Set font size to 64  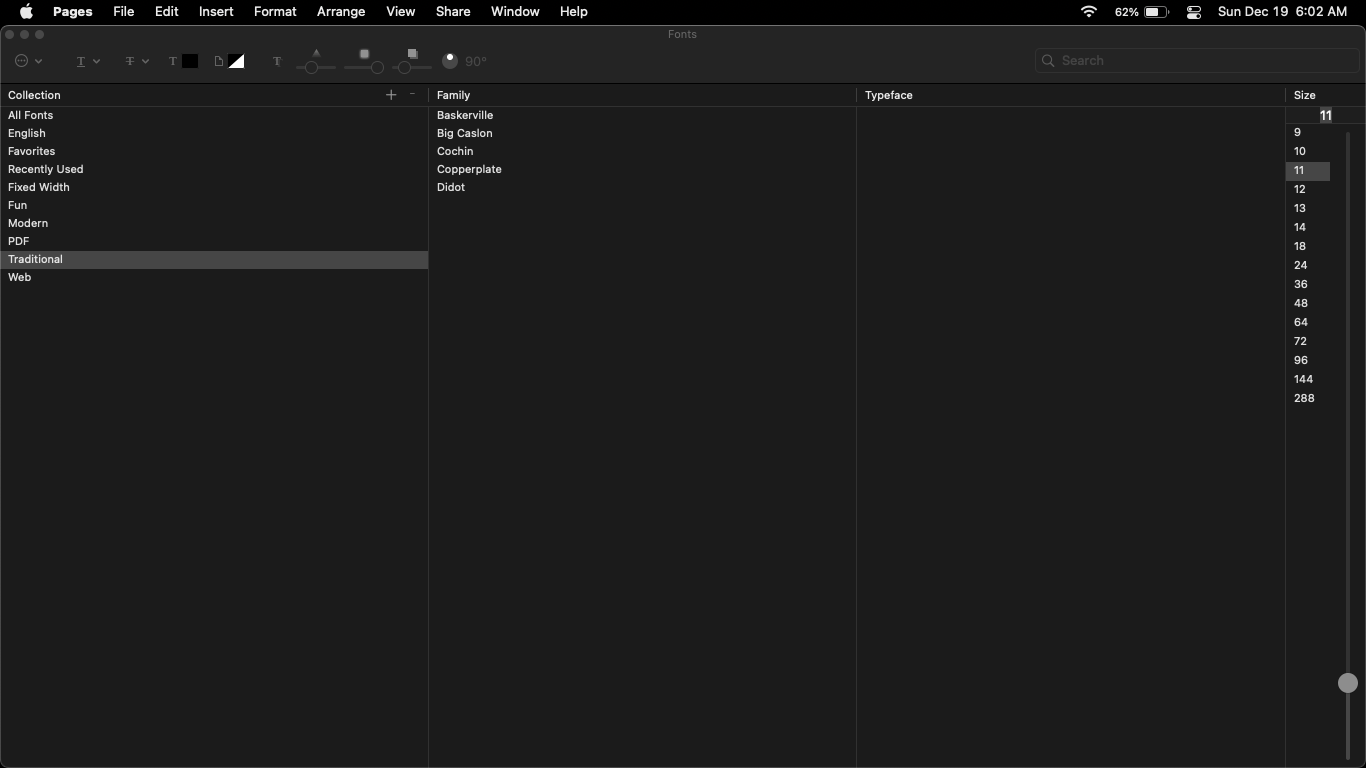1308,322
